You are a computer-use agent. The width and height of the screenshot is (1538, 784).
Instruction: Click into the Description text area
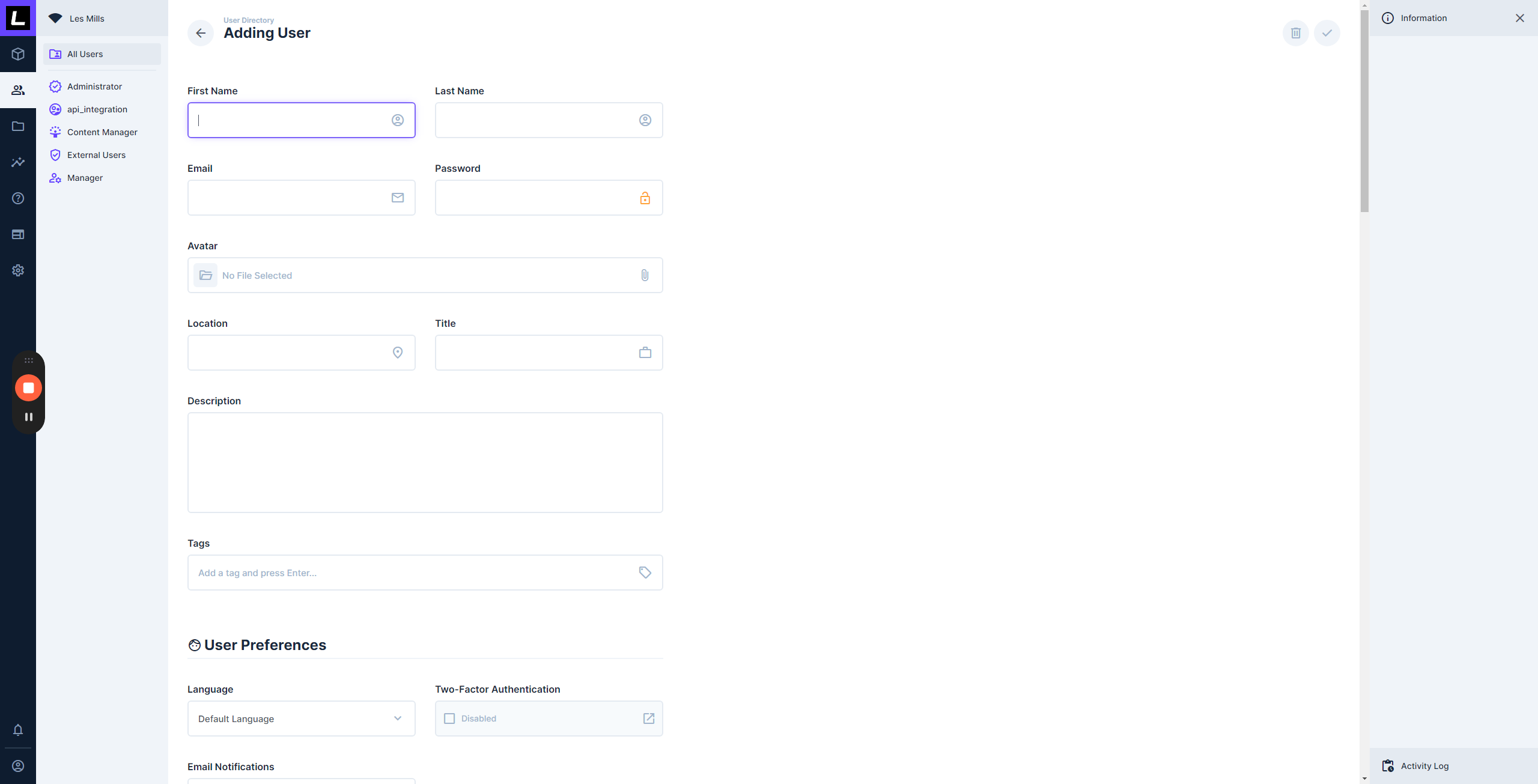425,463
